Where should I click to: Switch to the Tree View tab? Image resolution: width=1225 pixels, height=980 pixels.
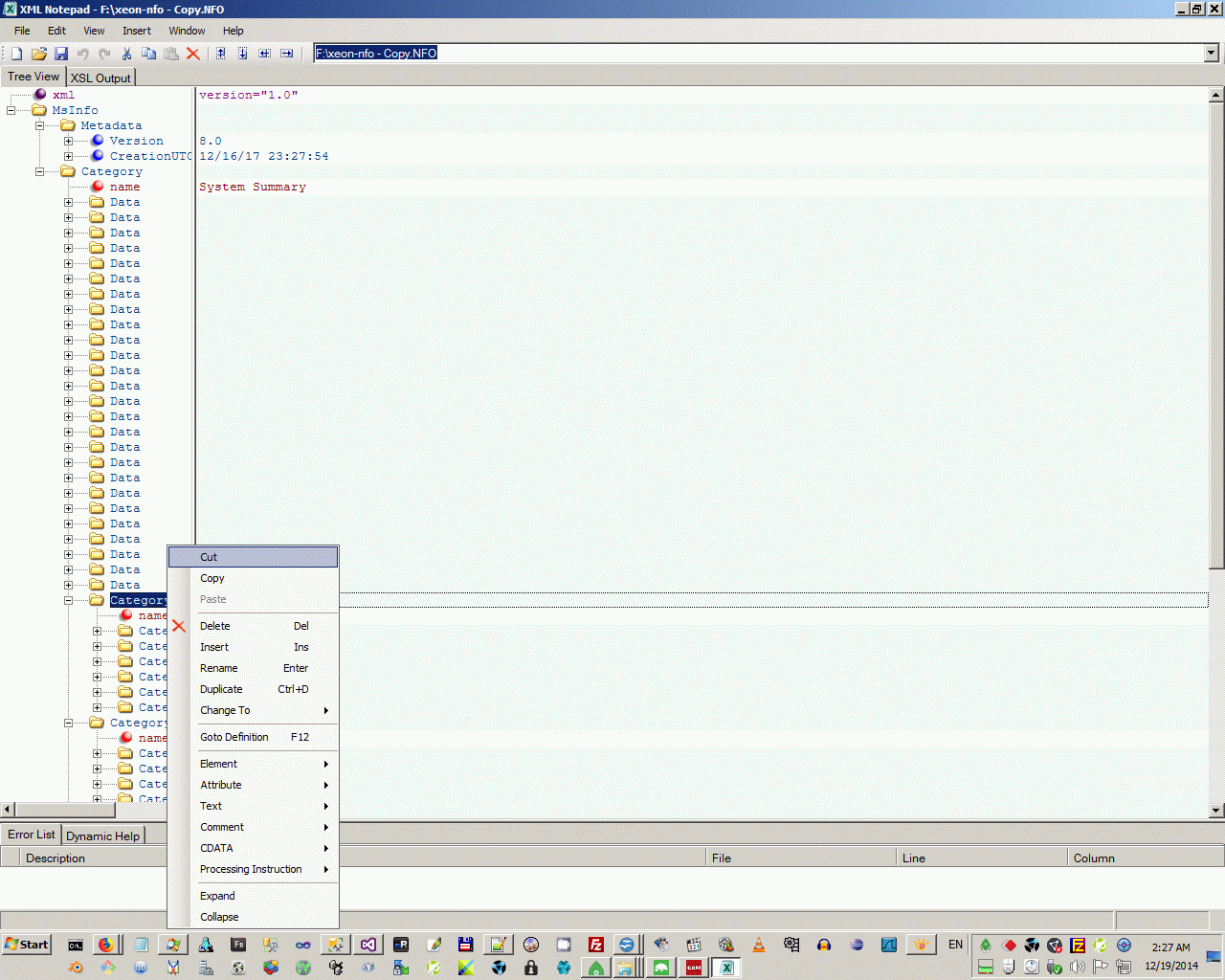(33, 77)
